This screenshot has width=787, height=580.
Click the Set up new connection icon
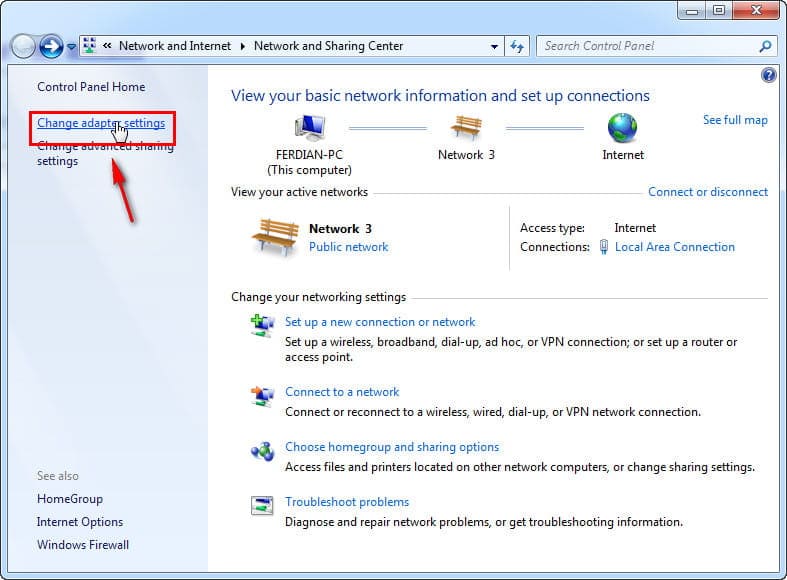tap(262, 327)
